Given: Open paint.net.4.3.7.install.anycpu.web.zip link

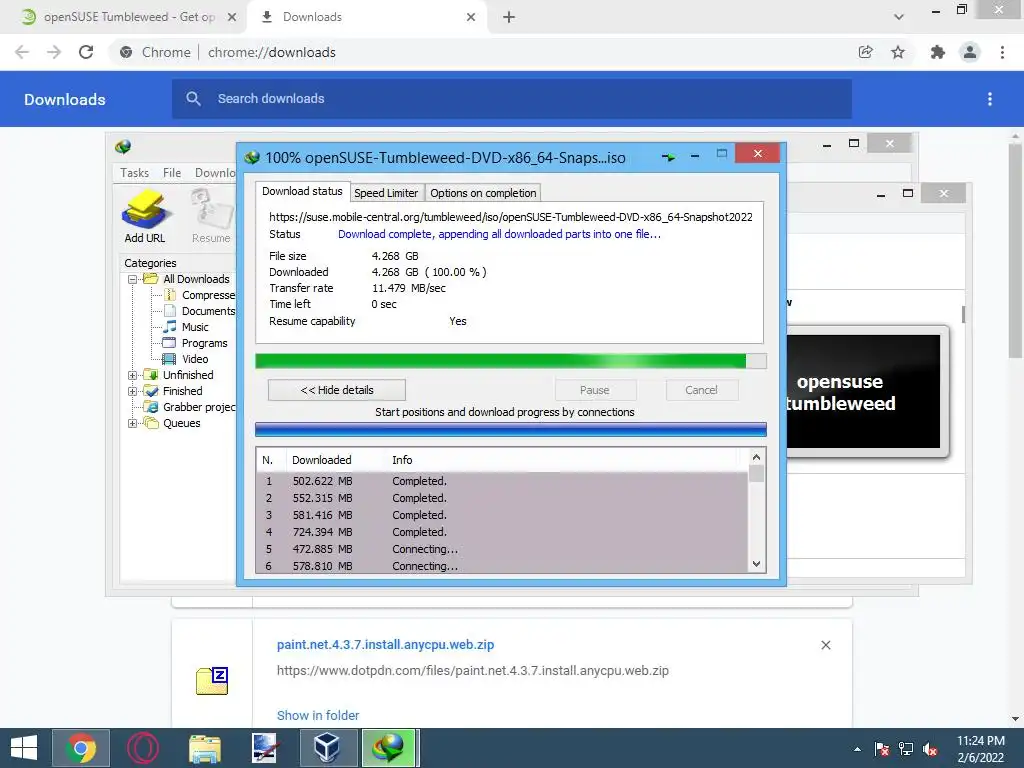Looking at the screenshot, I should click(385, 645).
